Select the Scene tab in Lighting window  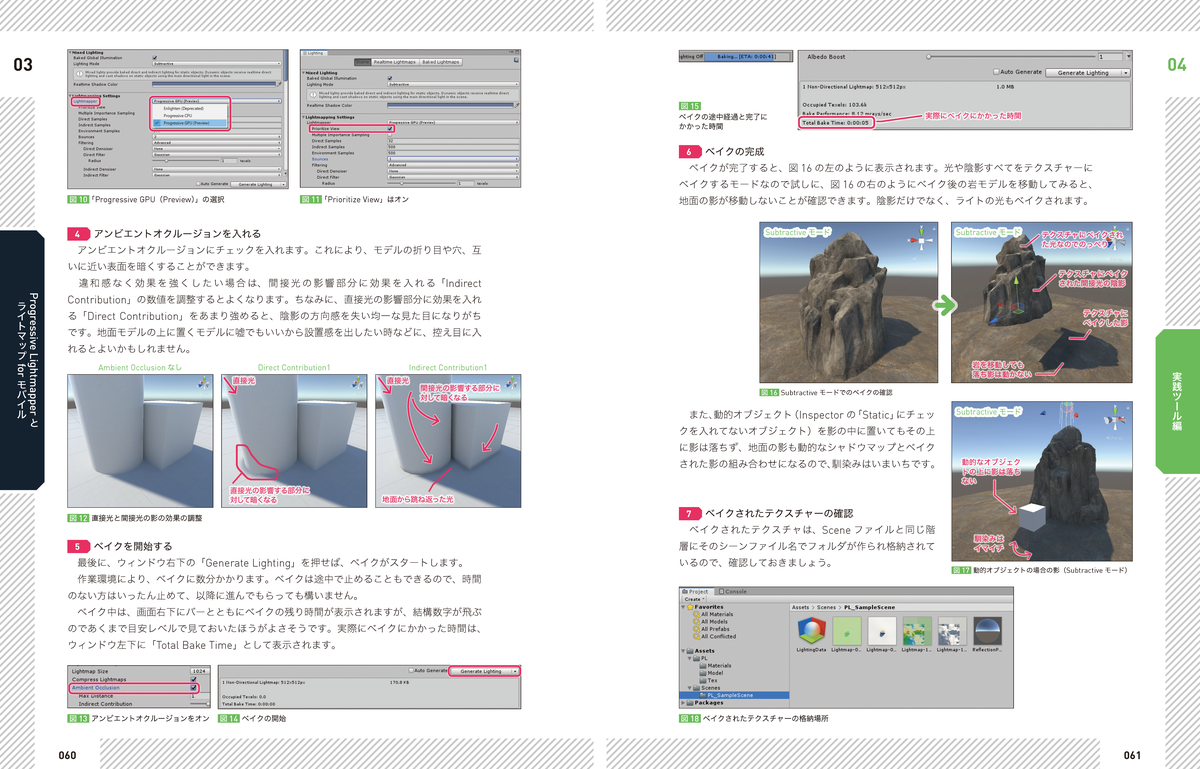[x=363, y=62]
